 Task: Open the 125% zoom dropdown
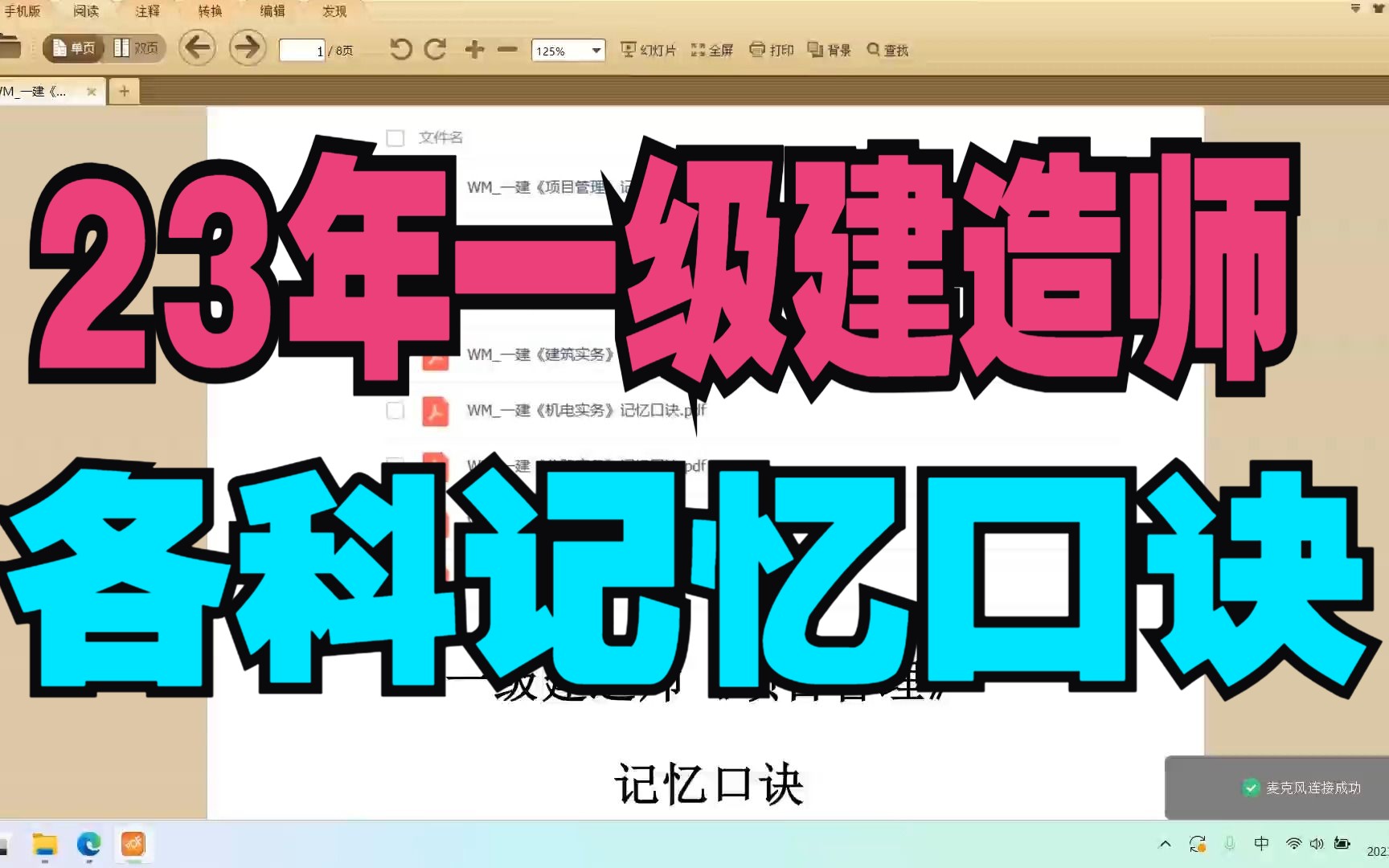(567, 51)
